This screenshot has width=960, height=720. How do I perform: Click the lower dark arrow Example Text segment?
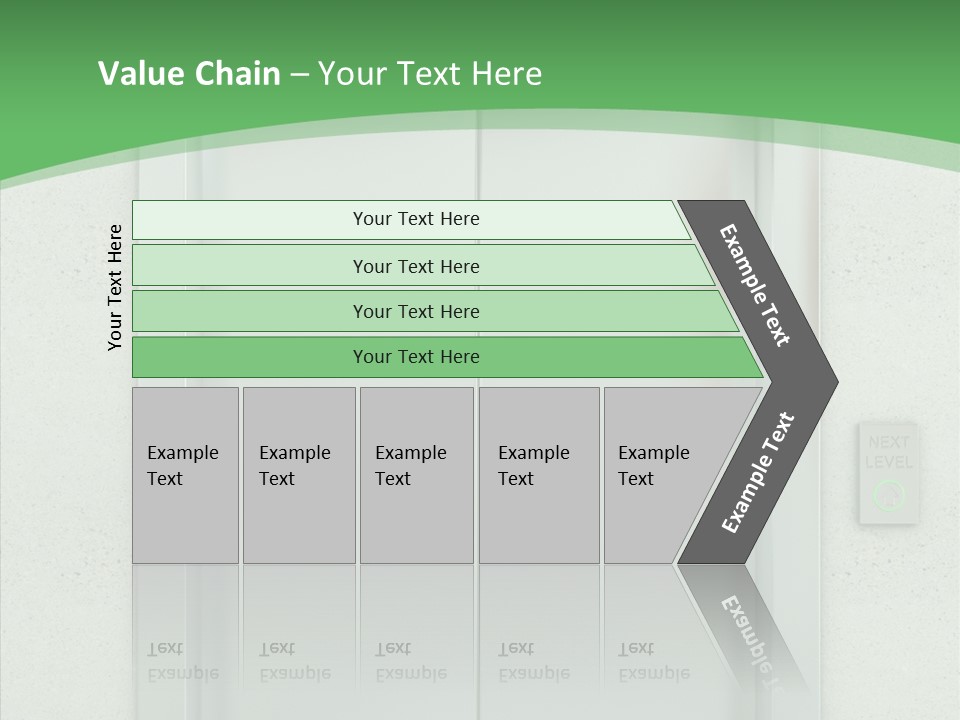758,472
